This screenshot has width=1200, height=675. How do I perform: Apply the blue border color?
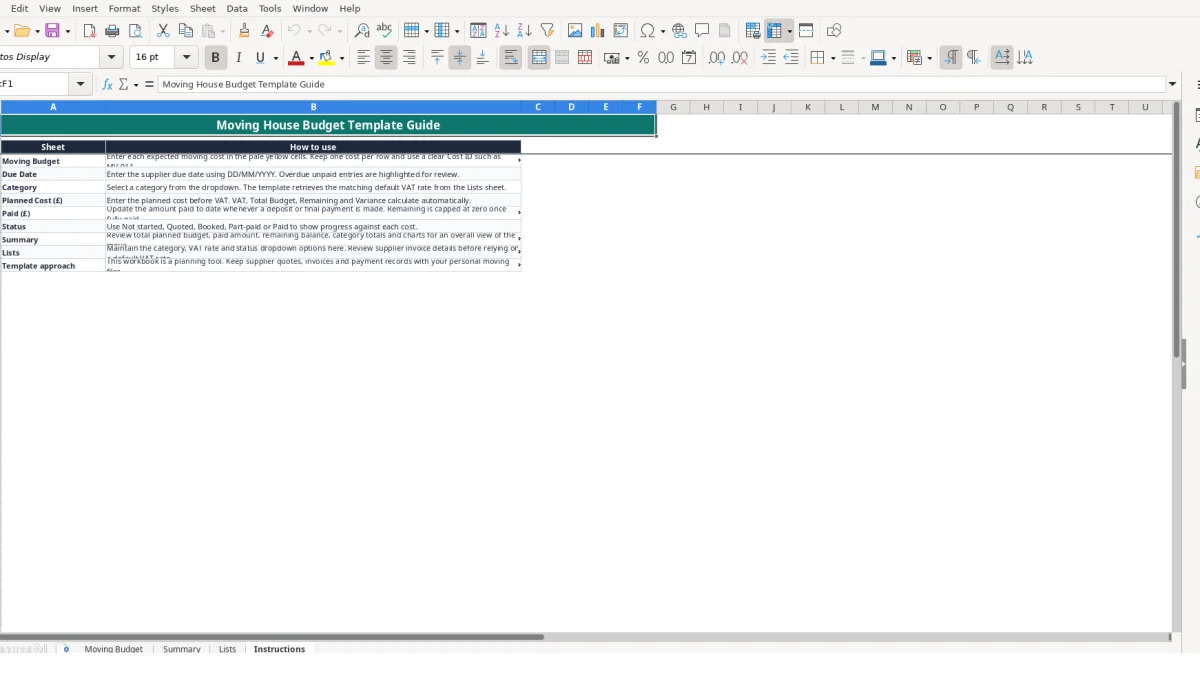coord(877,58)
